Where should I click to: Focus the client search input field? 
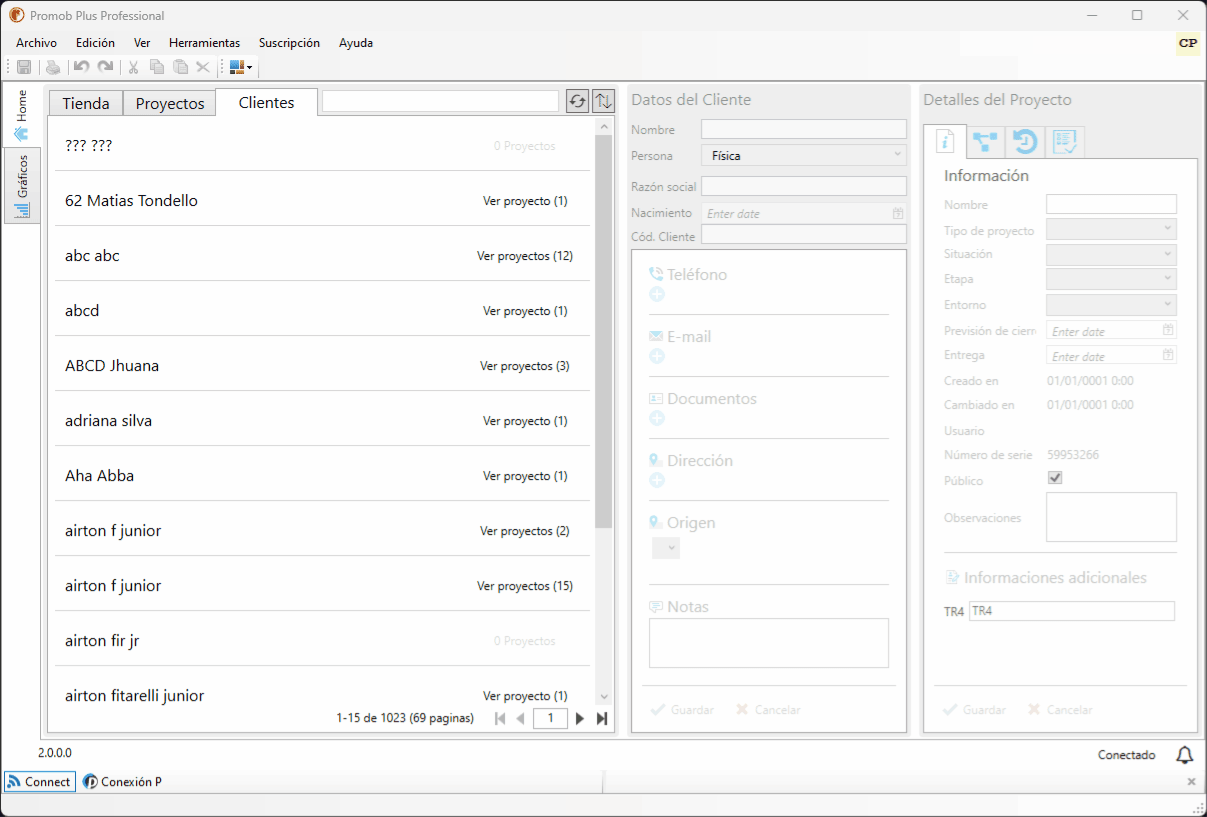(440, 101)
